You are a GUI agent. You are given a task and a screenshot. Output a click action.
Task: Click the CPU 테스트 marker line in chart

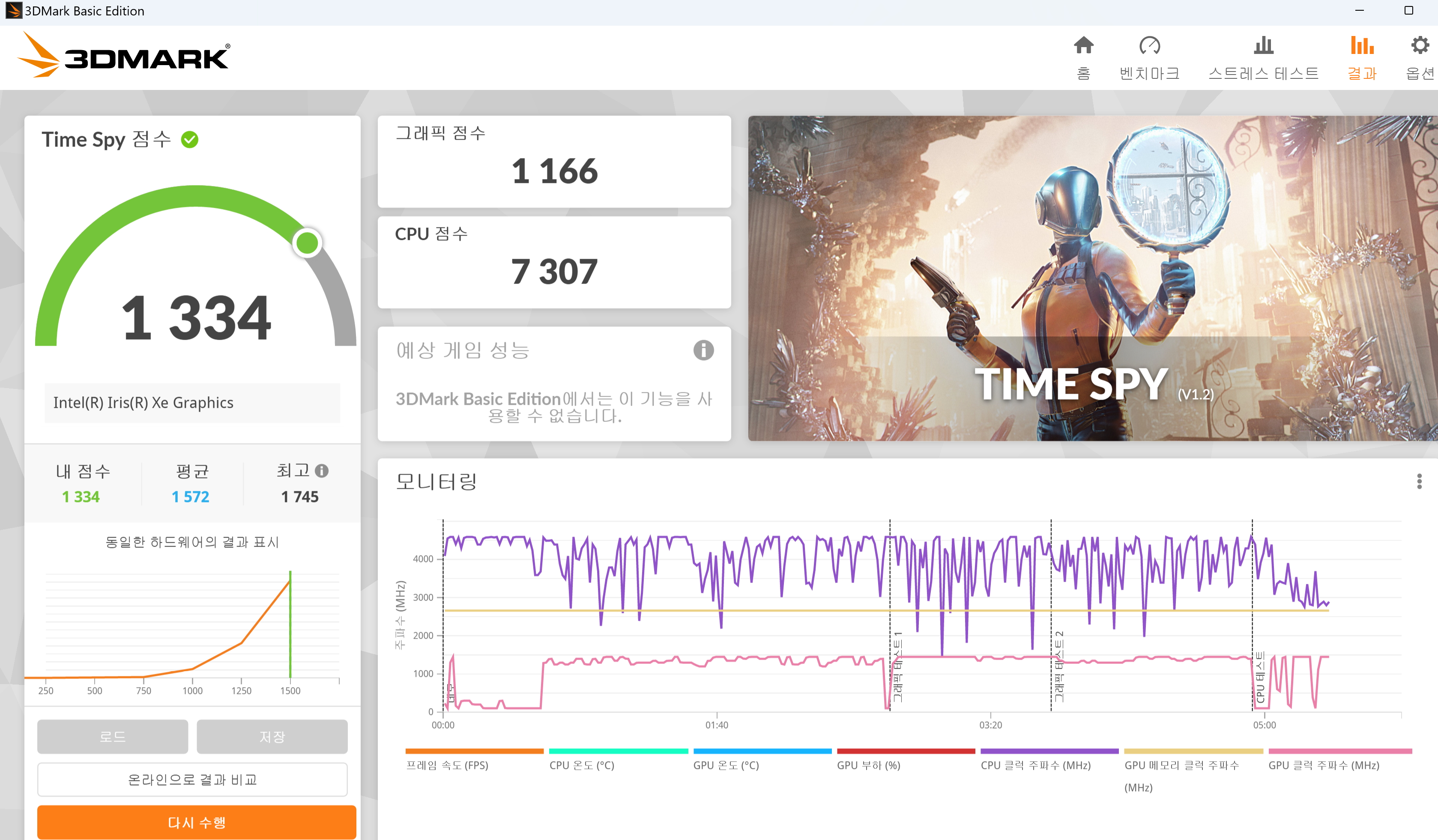click(1252, 615)
